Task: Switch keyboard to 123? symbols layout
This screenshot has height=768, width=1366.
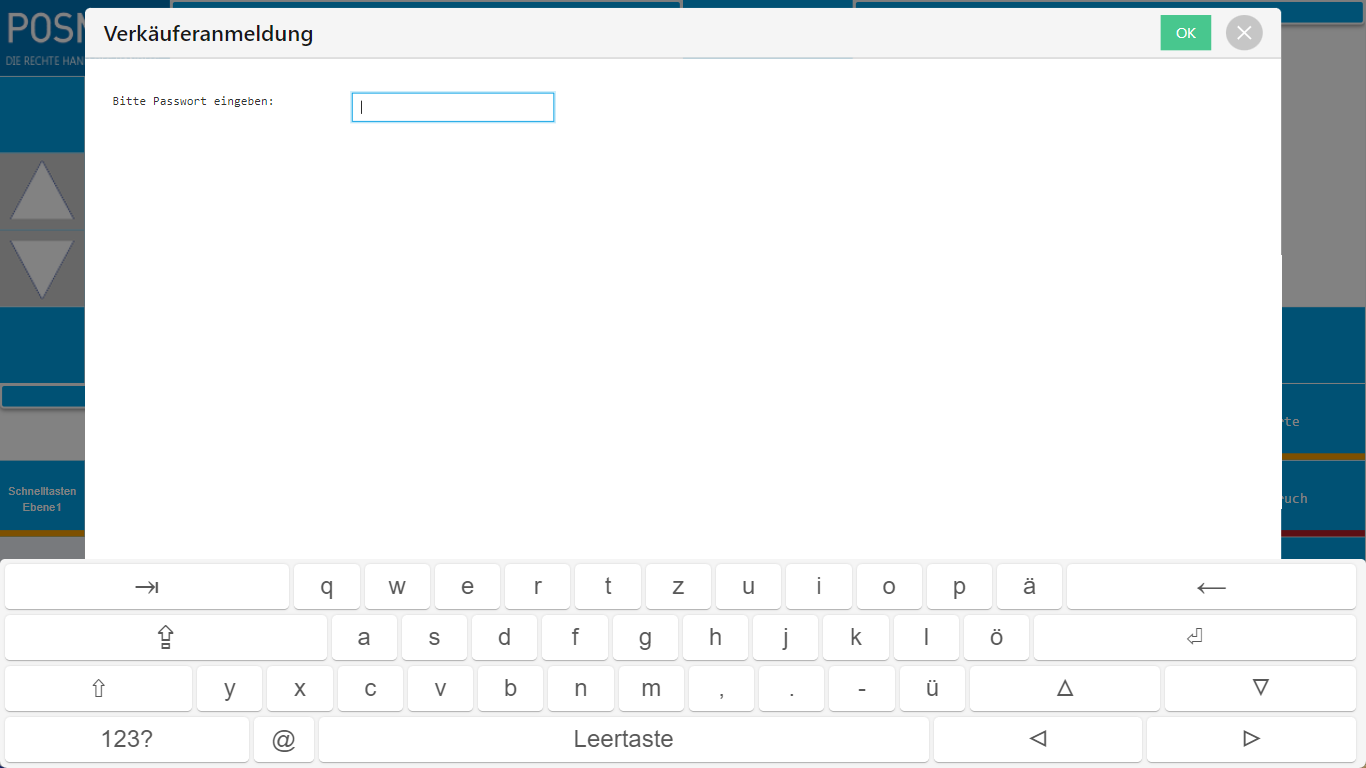Action: tap(127, 740)
